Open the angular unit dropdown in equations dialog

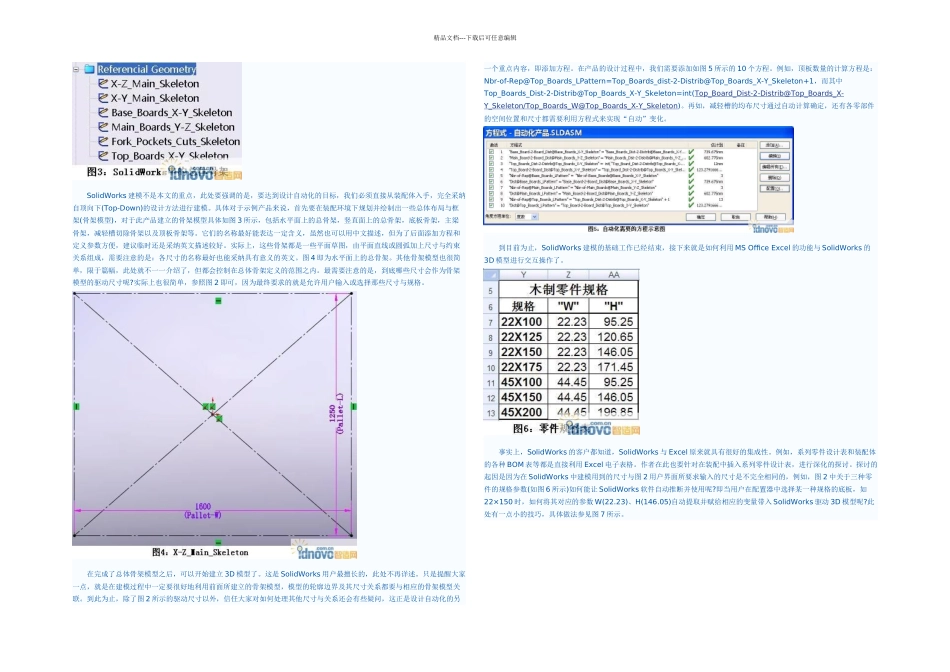pos(526,217)
